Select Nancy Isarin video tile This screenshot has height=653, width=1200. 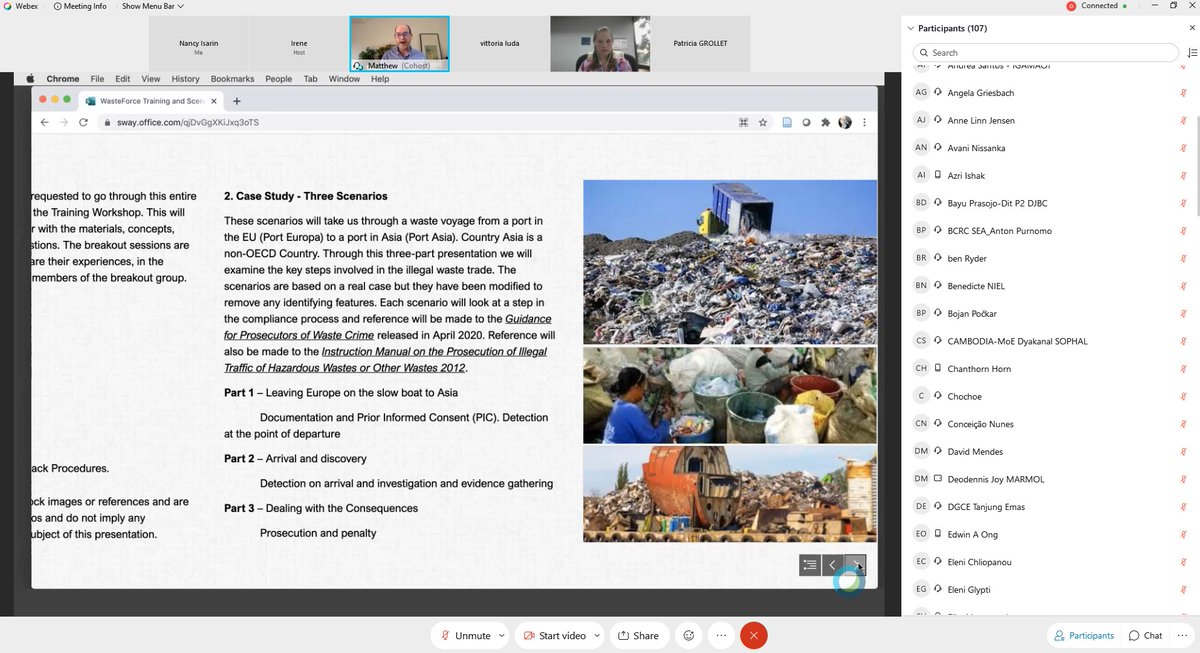198,44
